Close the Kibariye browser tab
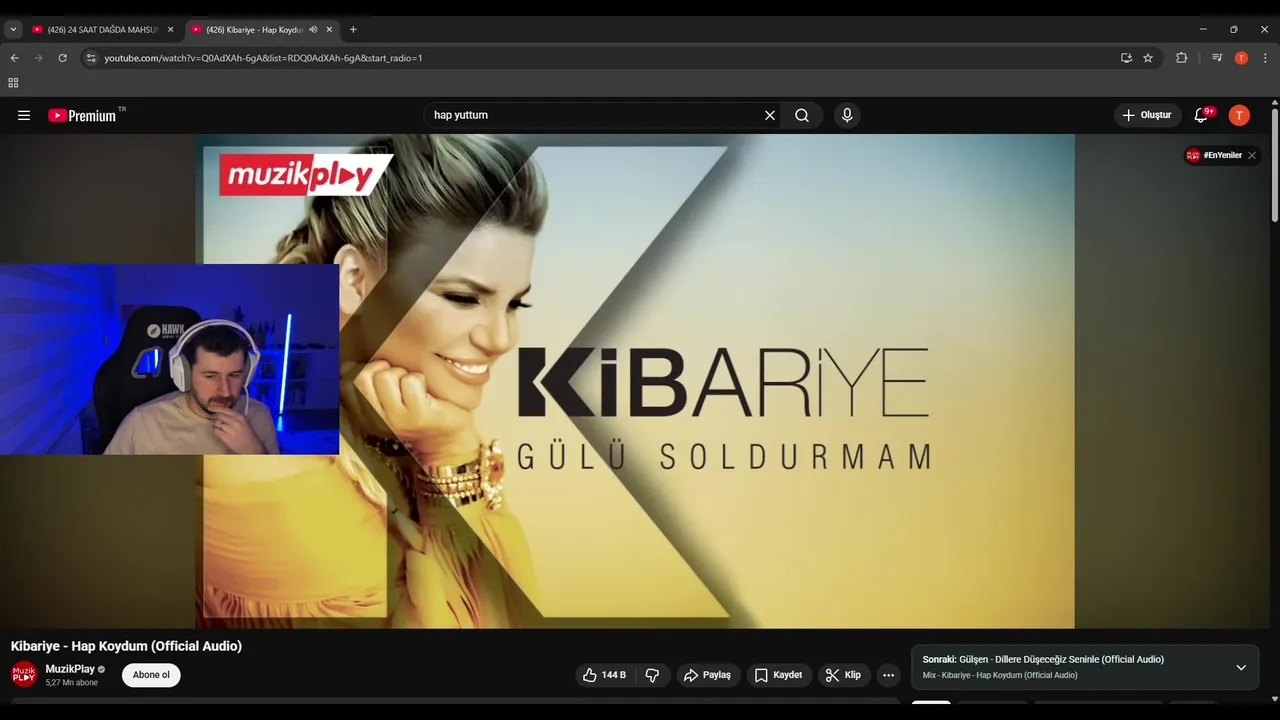The image size is (1280, 720). (329, 30)
